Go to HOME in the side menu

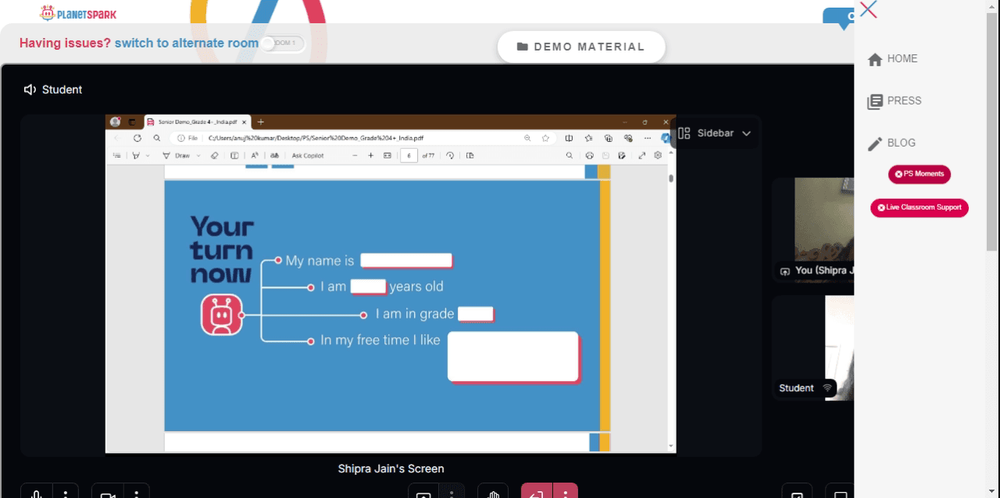(x=893, y=59)
